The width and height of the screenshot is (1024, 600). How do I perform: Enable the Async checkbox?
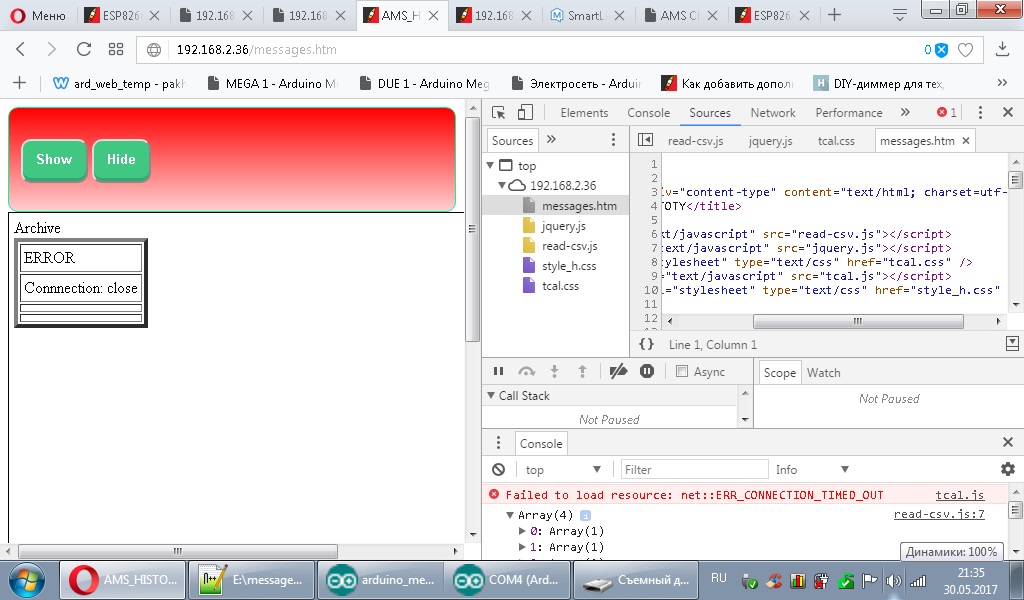click(x=682, y=372)
